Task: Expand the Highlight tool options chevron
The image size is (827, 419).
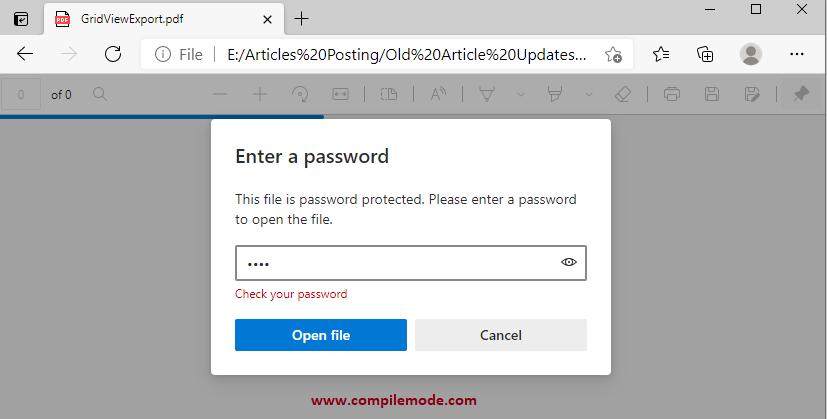Action: pos(589,94)
